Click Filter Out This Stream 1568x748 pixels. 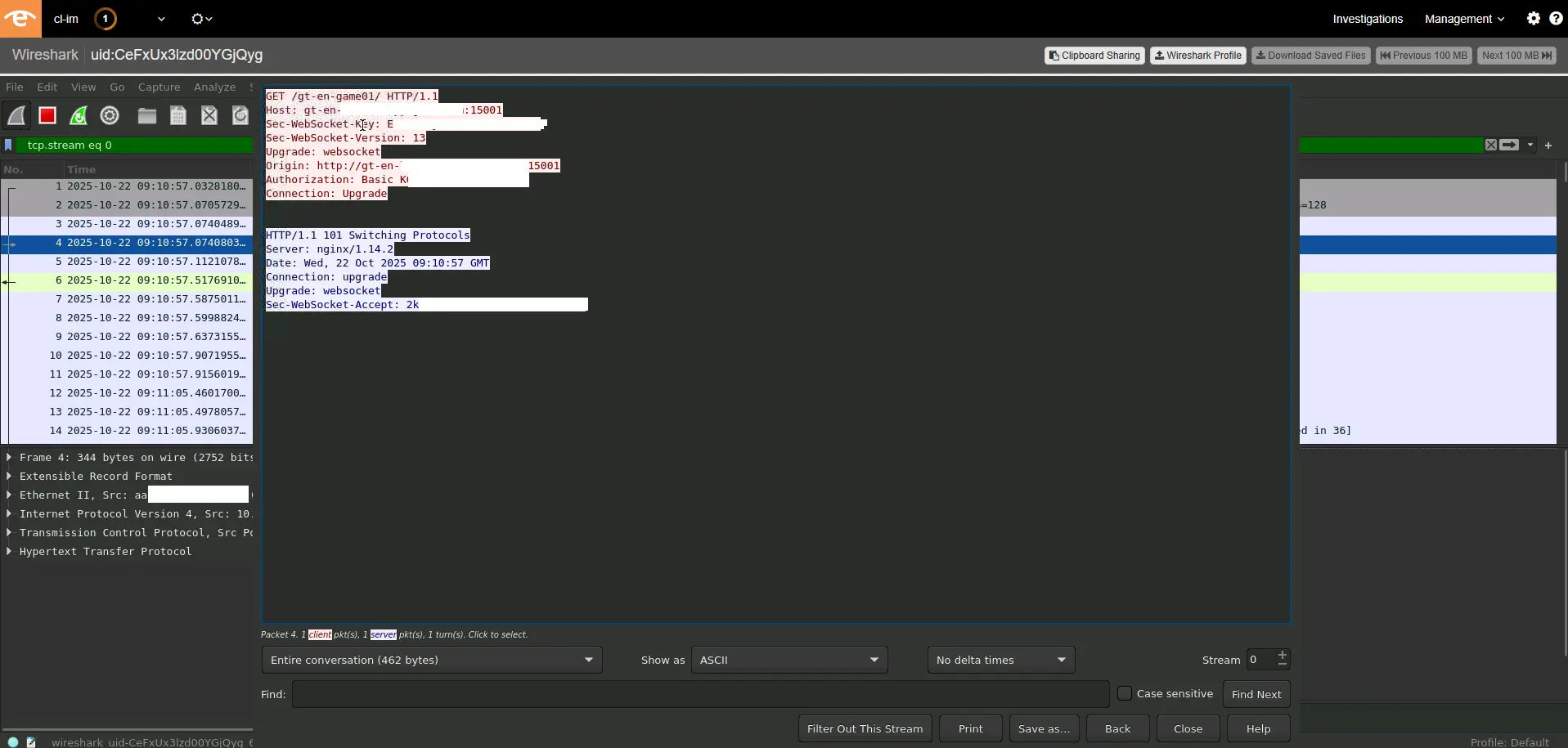point(864,728)
